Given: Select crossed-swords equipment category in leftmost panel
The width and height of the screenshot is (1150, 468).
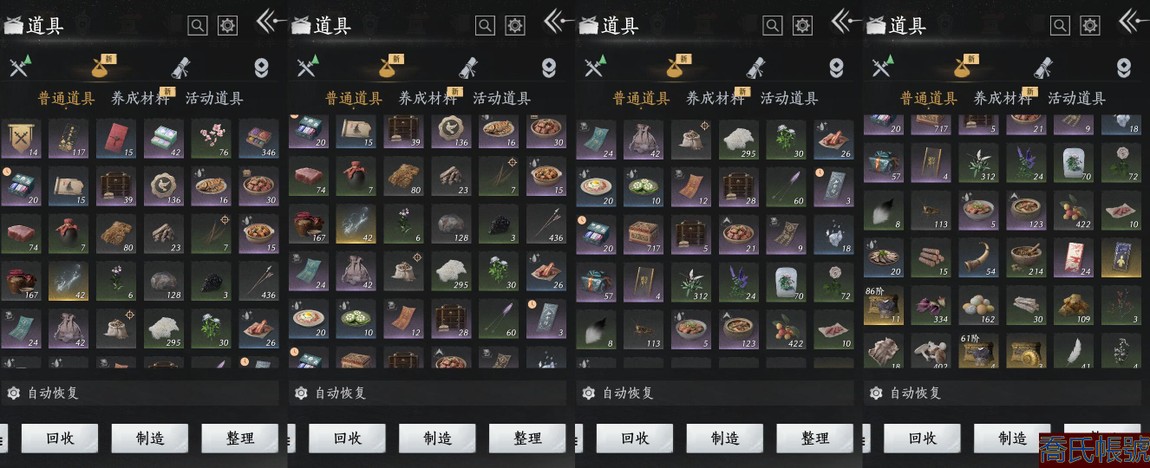Looking at the screenshot, I should click(18, 67).
